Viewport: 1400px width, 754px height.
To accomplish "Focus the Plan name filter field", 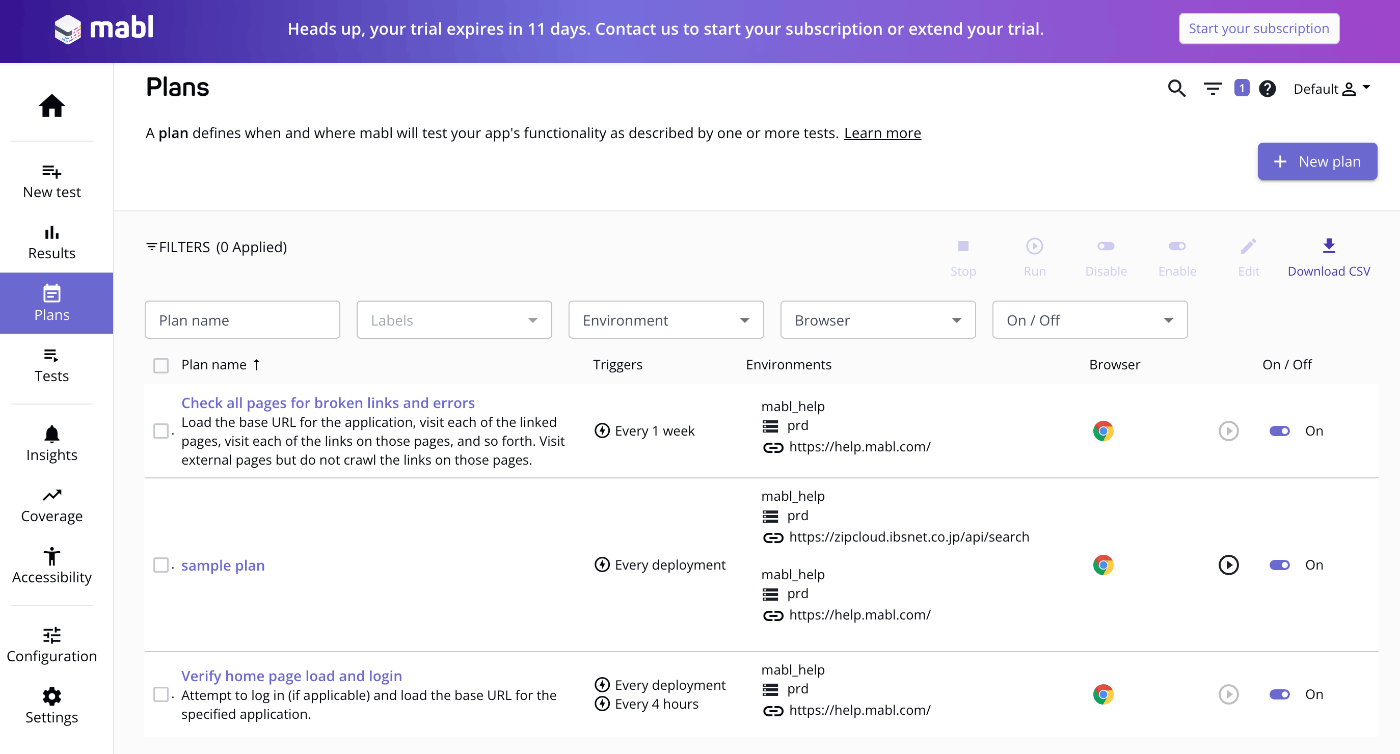I will click(x=243, y=320).
